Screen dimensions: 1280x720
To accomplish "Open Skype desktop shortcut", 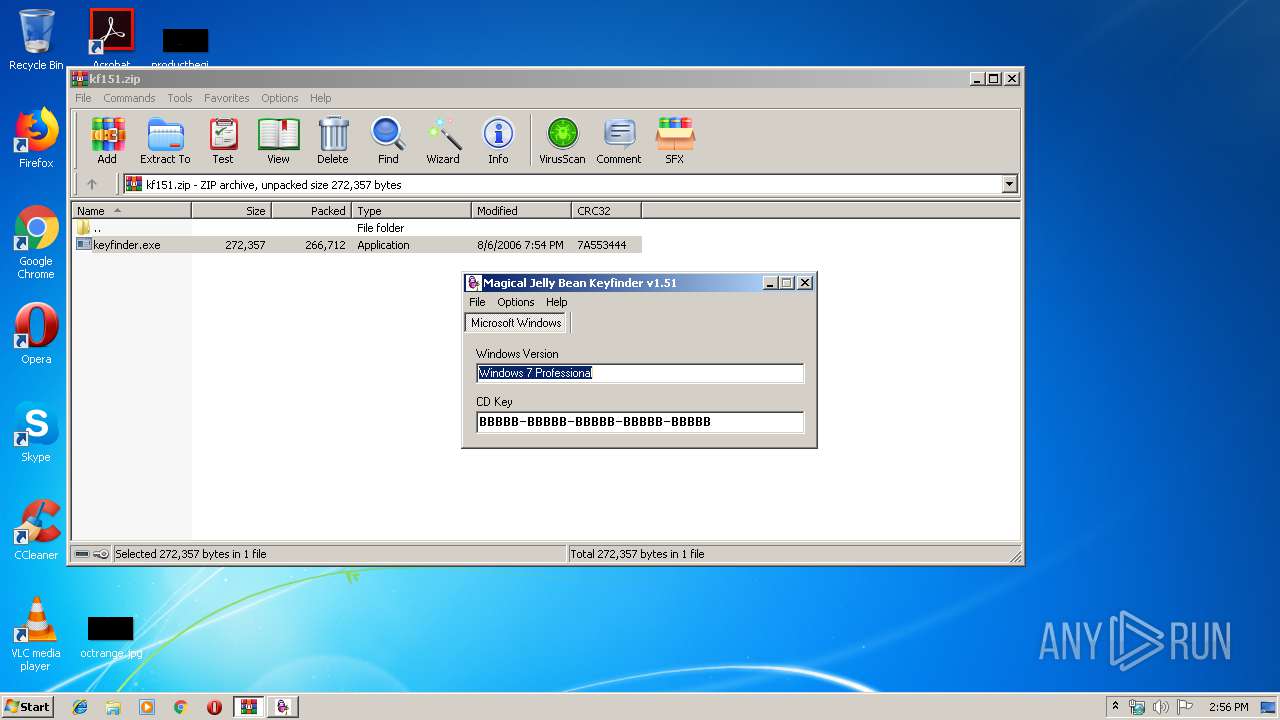I will pos(36,432).
